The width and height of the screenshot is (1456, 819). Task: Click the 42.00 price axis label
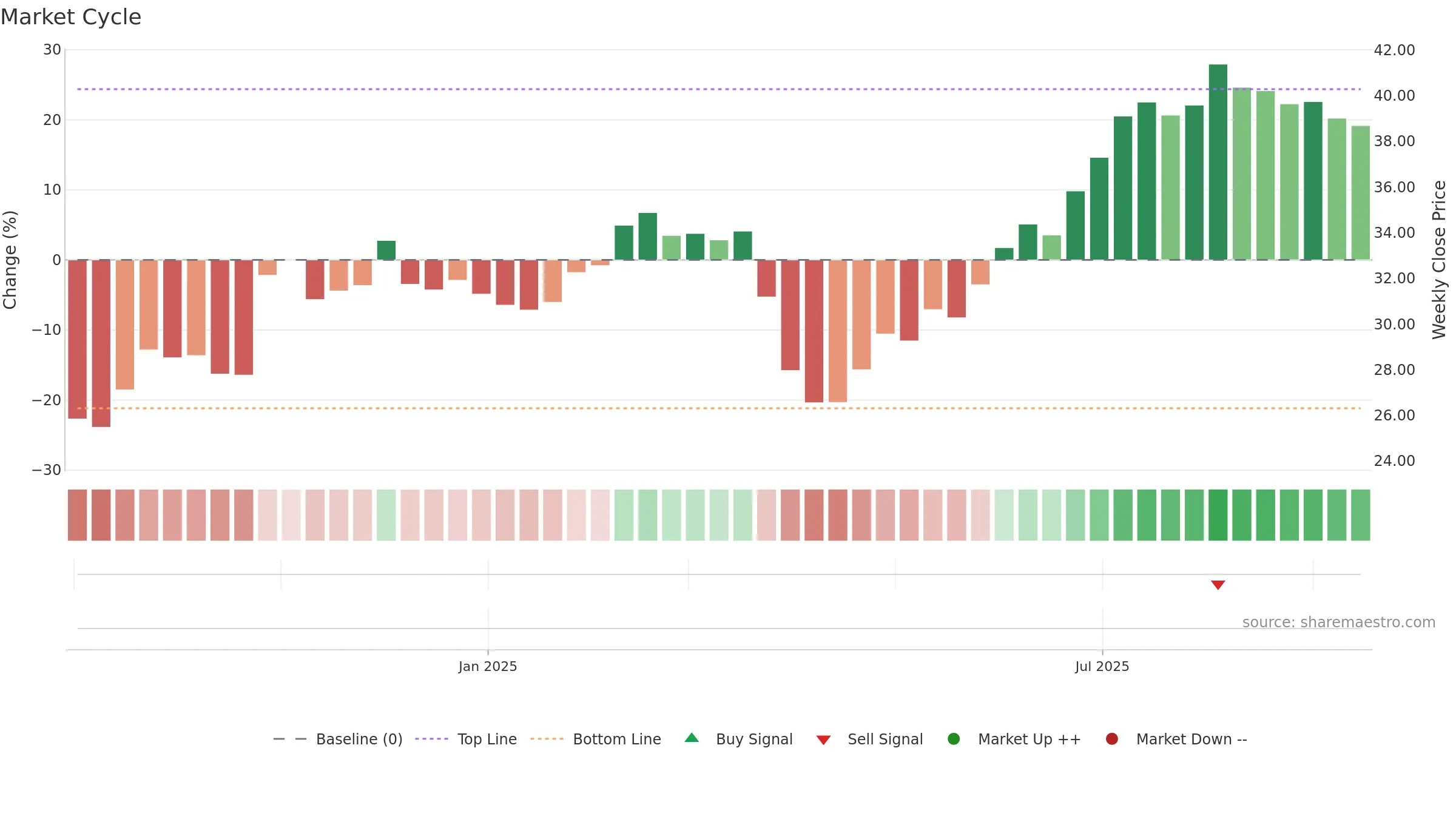pos(1394,50)
